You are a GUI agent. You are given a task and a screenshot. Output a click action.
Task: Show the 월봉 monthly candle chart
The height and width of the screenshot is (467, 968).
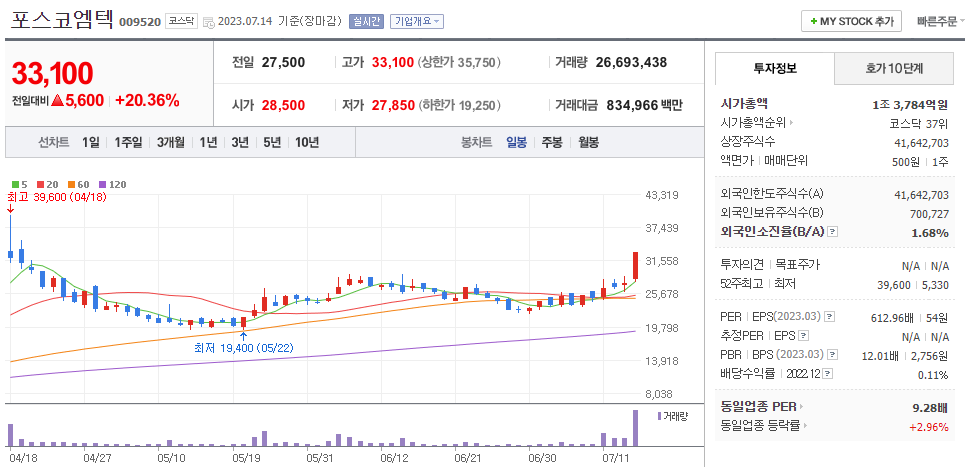tap(588, 143)
